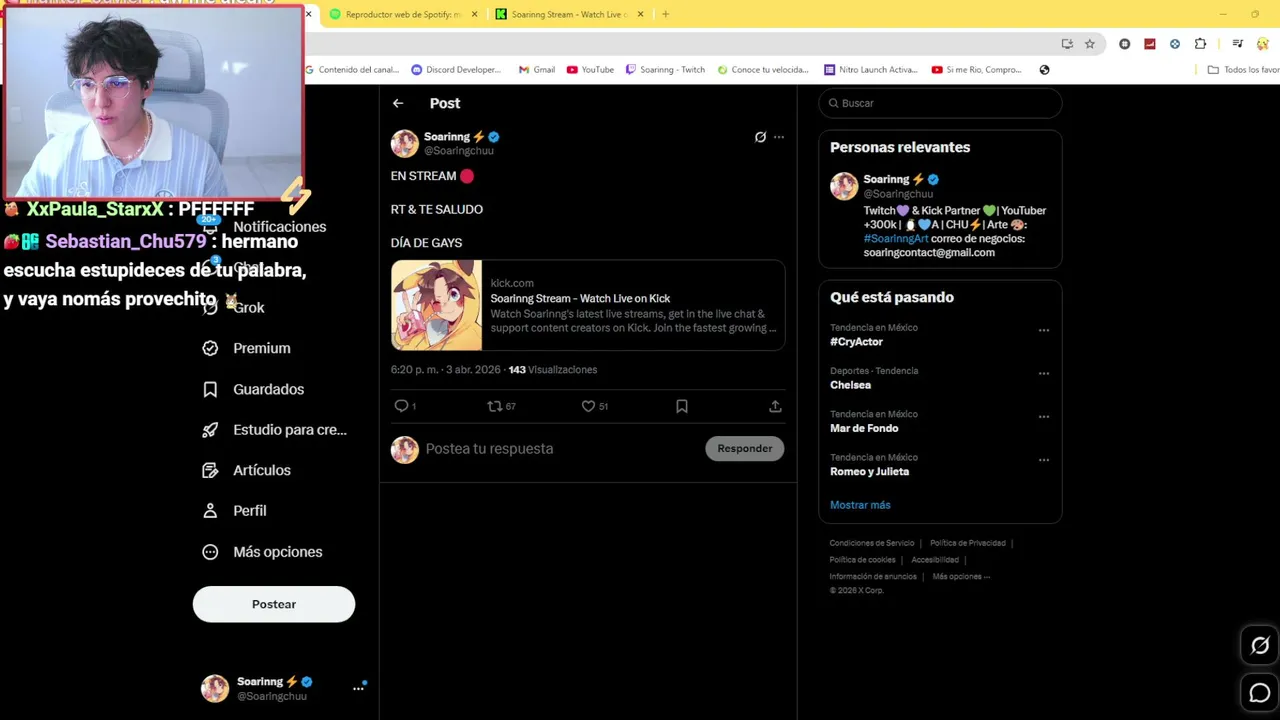This screenshot has width=1280, height=720.
Task: Open Artículos in the sidebar
Action: tap(247, 470)
